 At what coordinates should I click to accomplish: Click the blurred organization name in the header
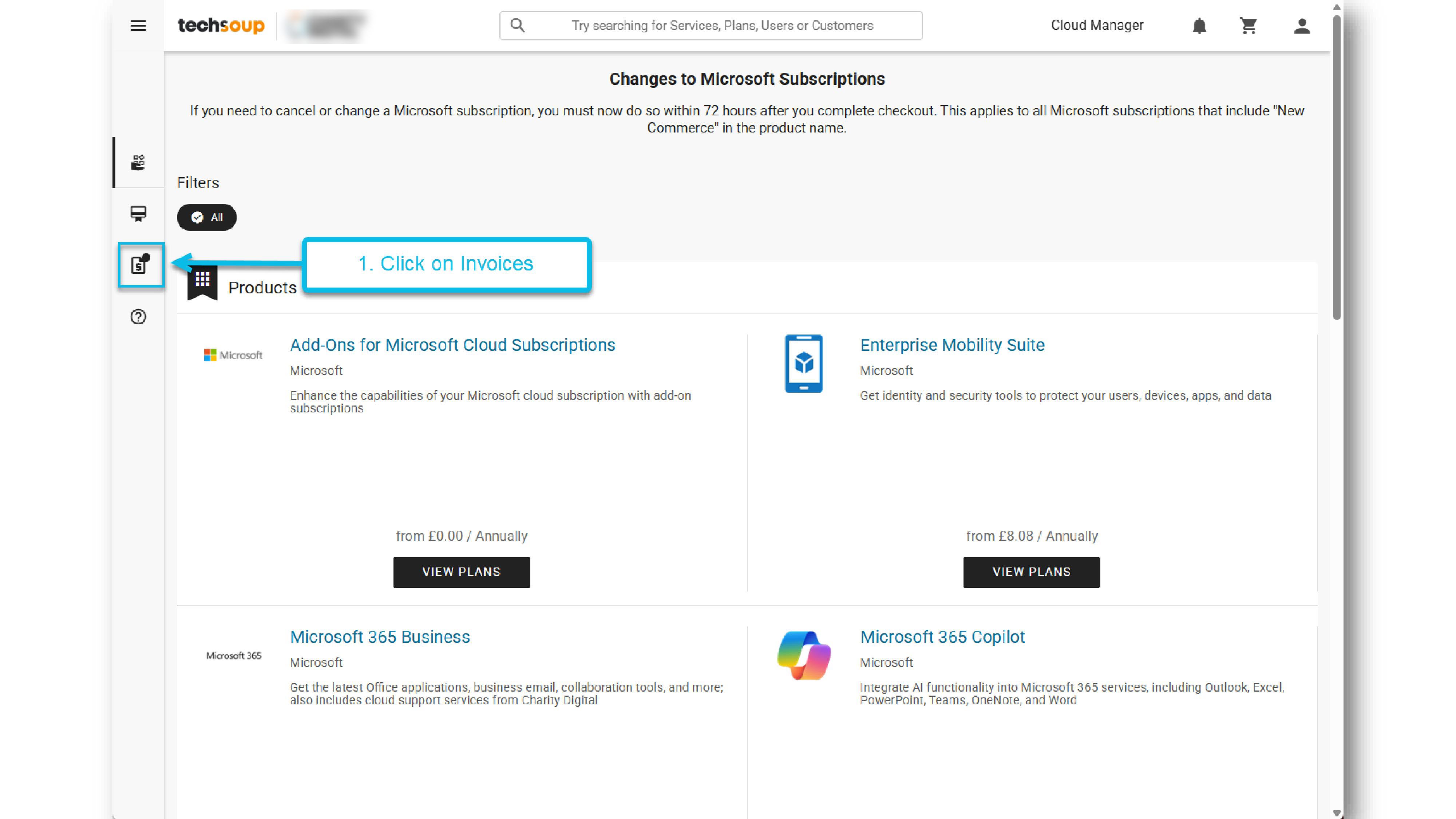(326, 25)
